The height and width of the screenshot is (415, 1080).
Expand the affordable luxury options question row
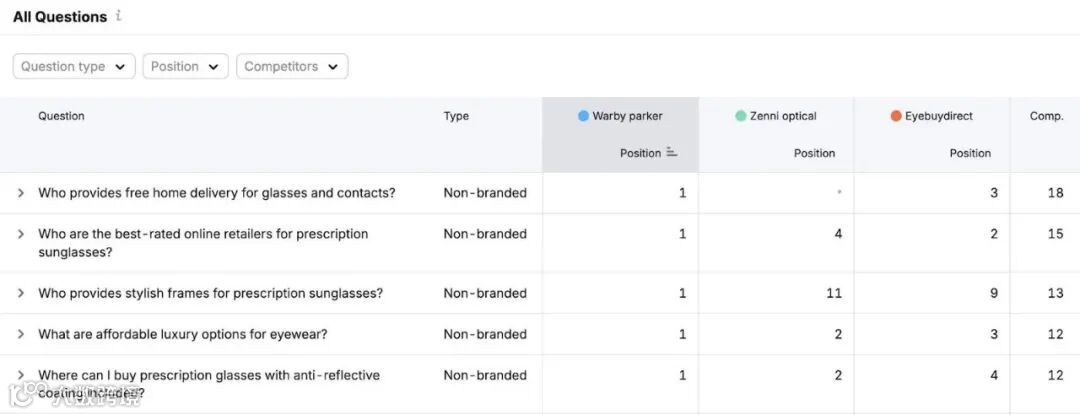21,335
